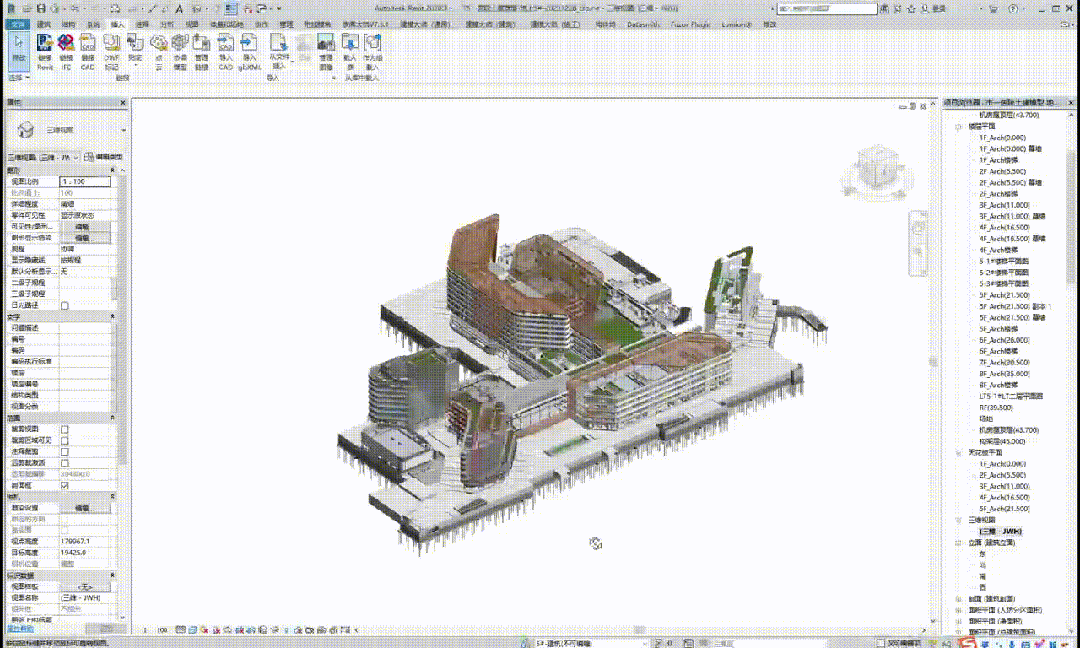The image size is (1080, 648).
Task: Collapse the 天花板平面 tree node
Action: pyautogui.click(x=958, y=453)
